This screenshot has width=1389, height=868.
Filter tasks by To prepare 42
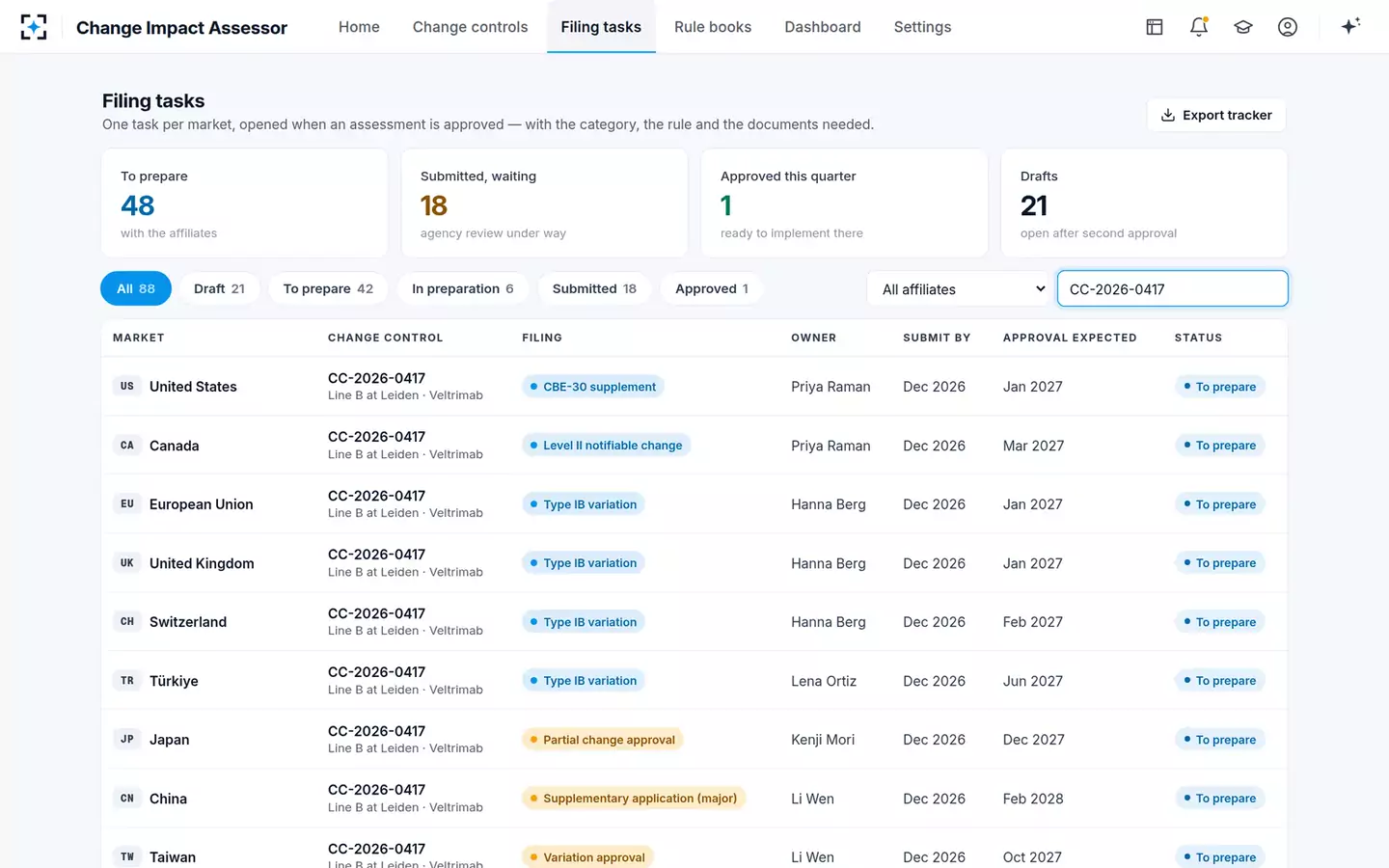(x=328, y=288)
